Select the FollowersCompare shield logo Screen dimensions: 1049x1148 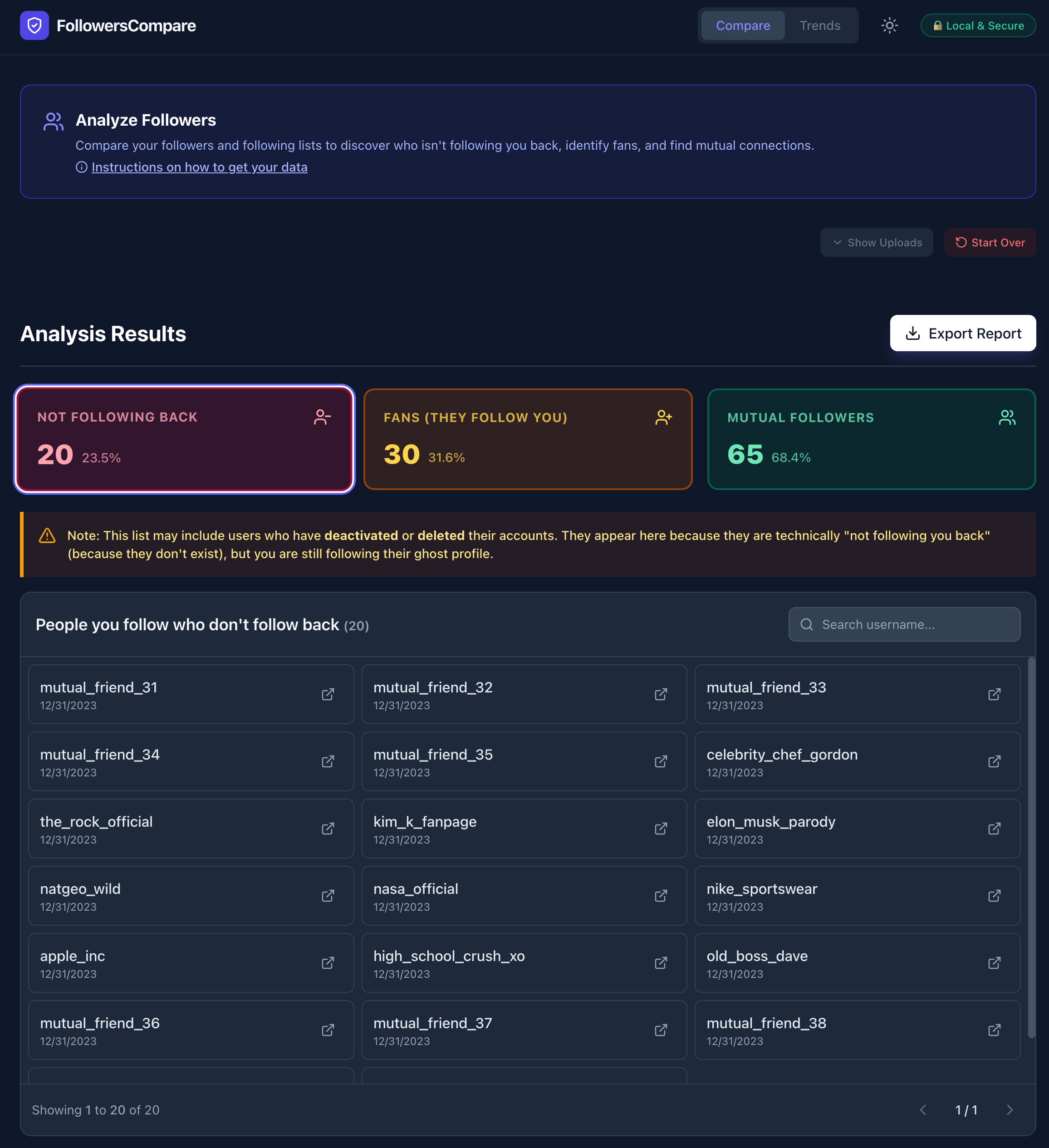point(34,25)
